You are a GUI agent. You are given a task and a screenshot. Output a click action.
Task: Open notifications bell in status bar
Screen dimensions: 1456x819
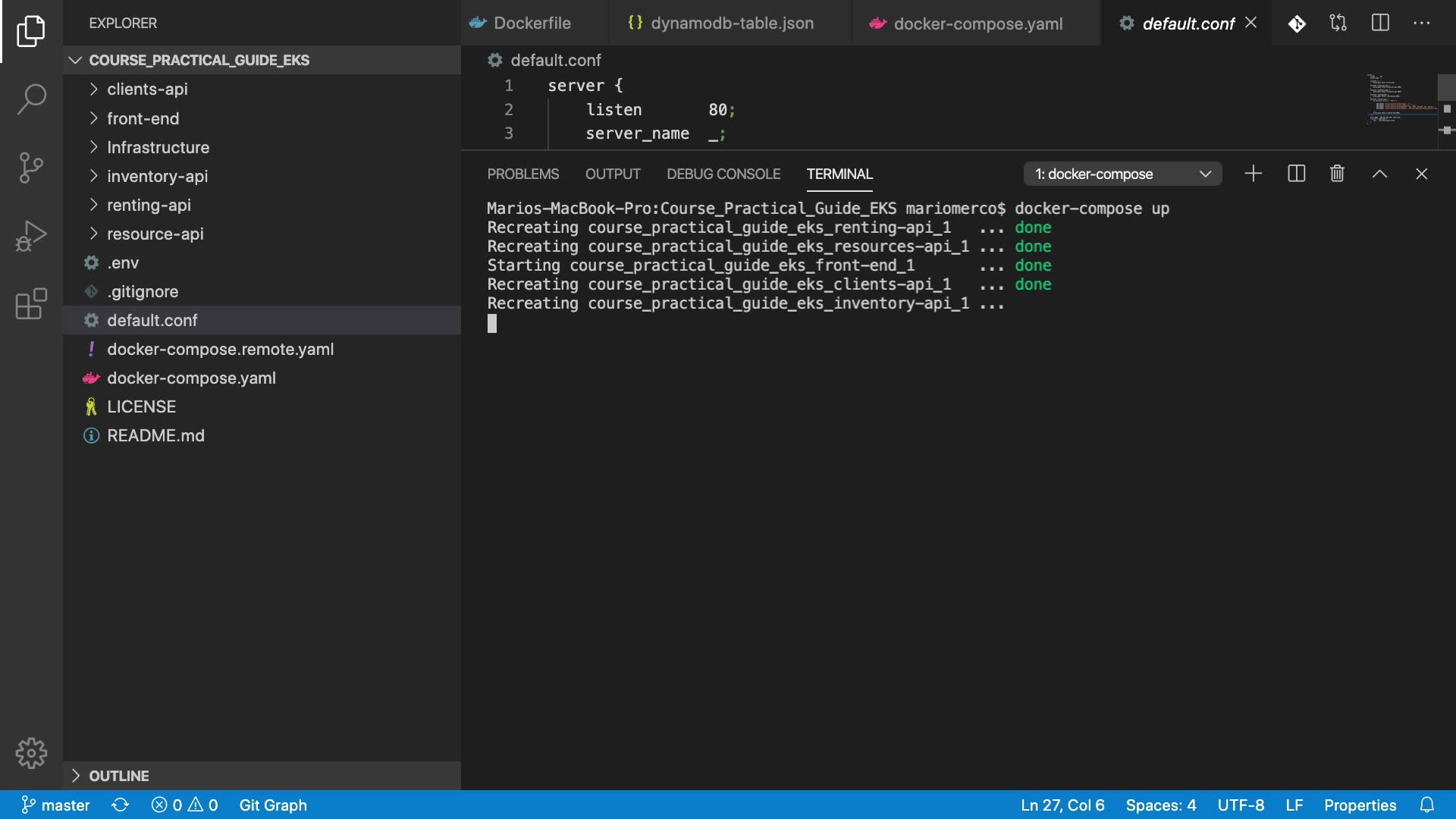[x=1426, y=805]
